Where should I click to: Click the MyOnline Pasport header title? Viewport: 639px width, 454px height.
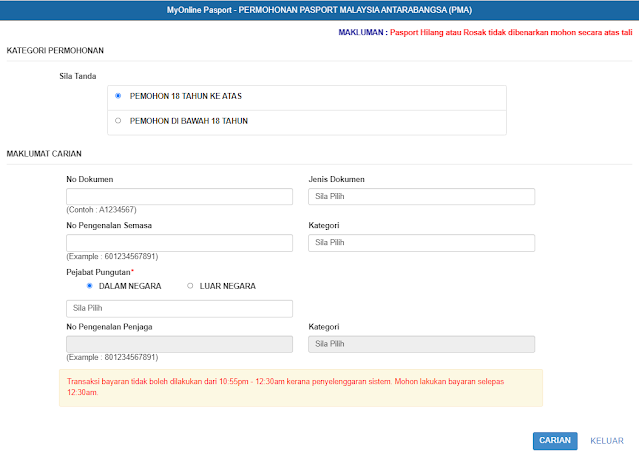point(319,10)
